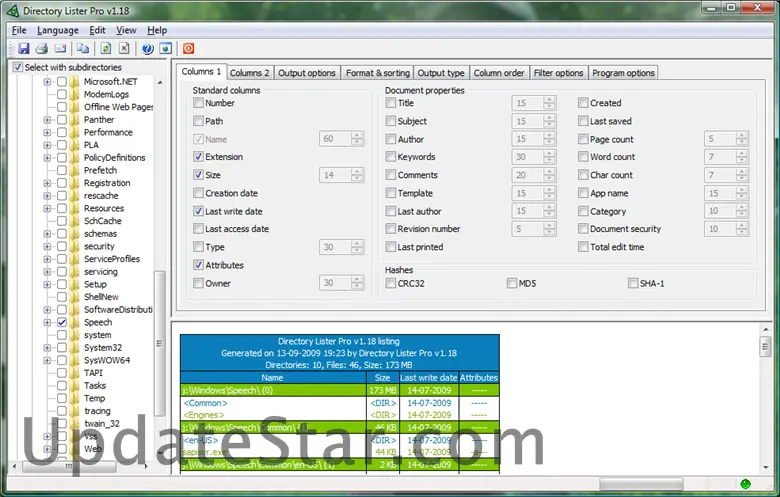Open the Language menu
The height and width of the screenshot is (497, 780).
pyautogui.click(x=58, y=30)
